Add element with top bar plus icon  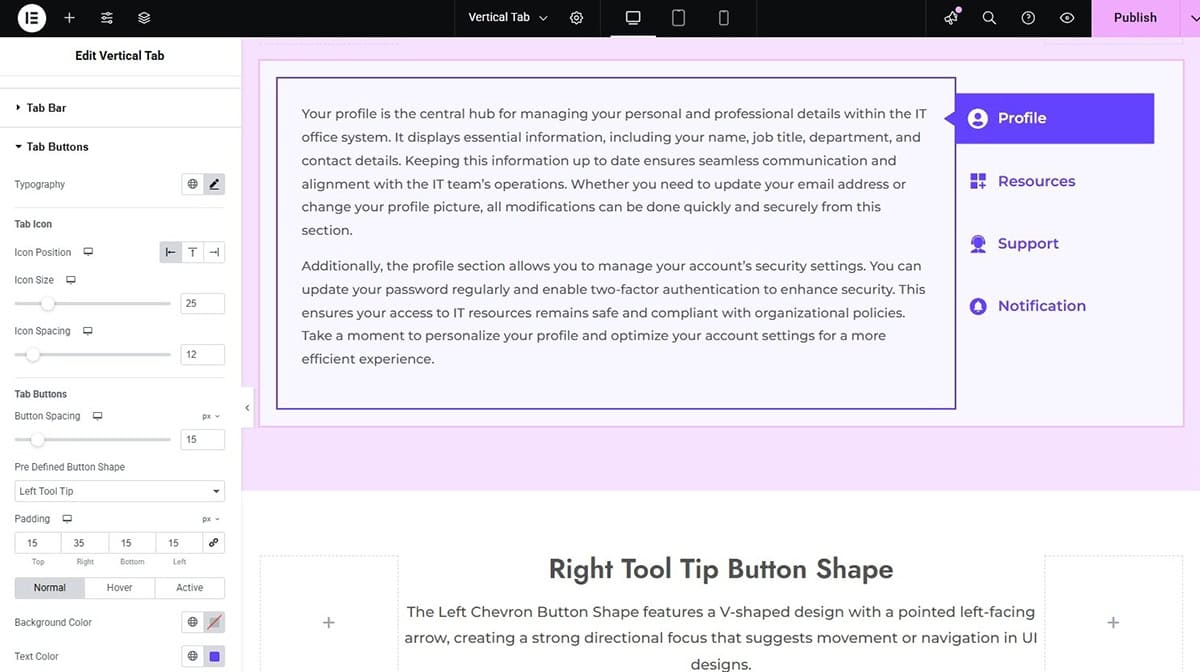point(69,18)
